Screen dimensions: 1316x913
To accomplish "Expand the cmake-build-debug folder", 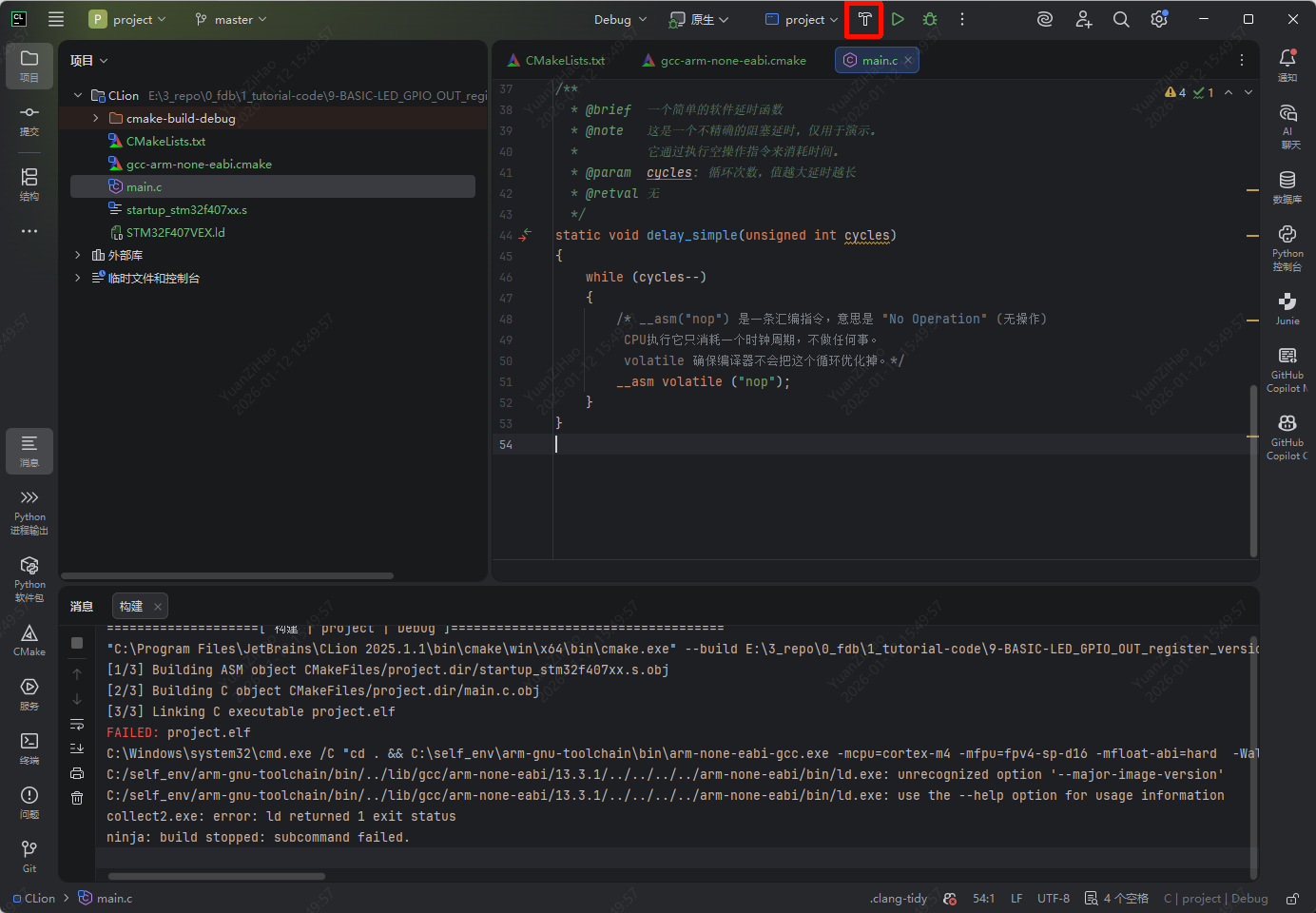I will [96, 119].
